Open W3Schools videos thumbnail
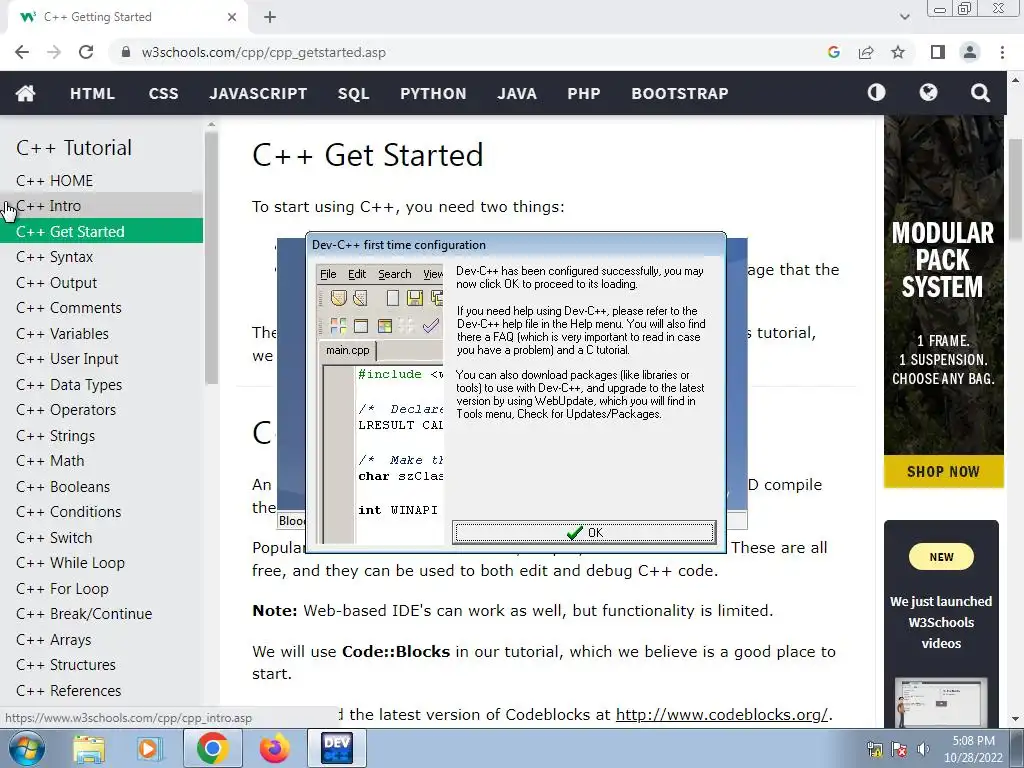 coord(940,703)
